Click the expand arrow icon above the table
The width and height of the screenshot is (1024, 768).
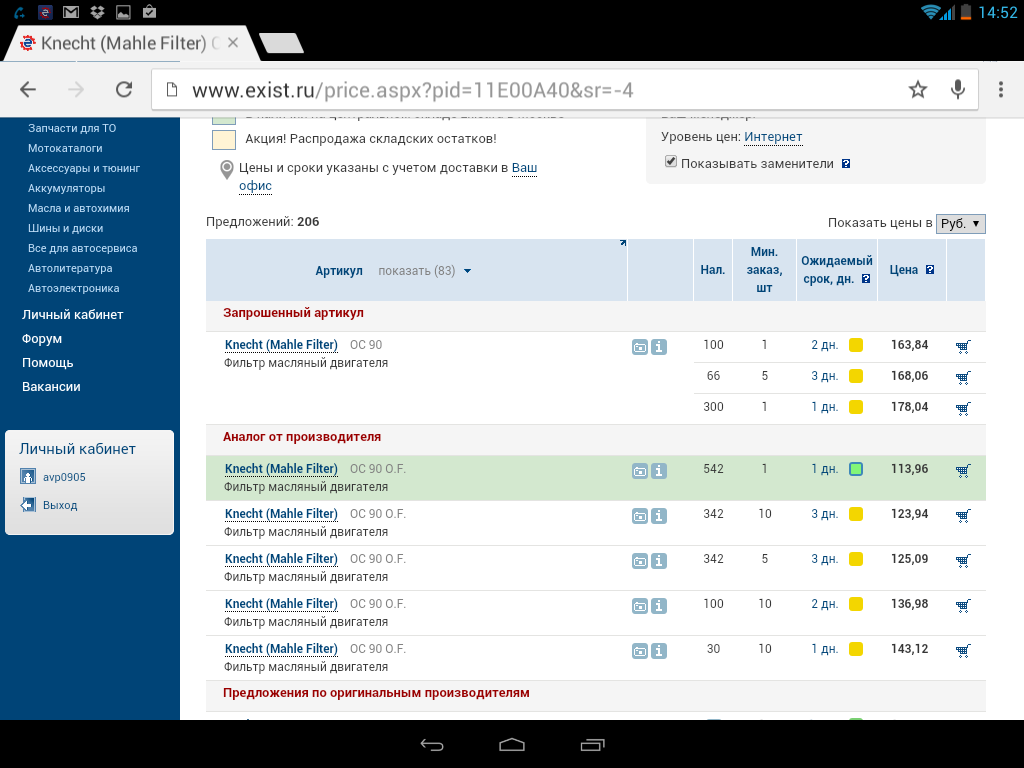[623, 243]
